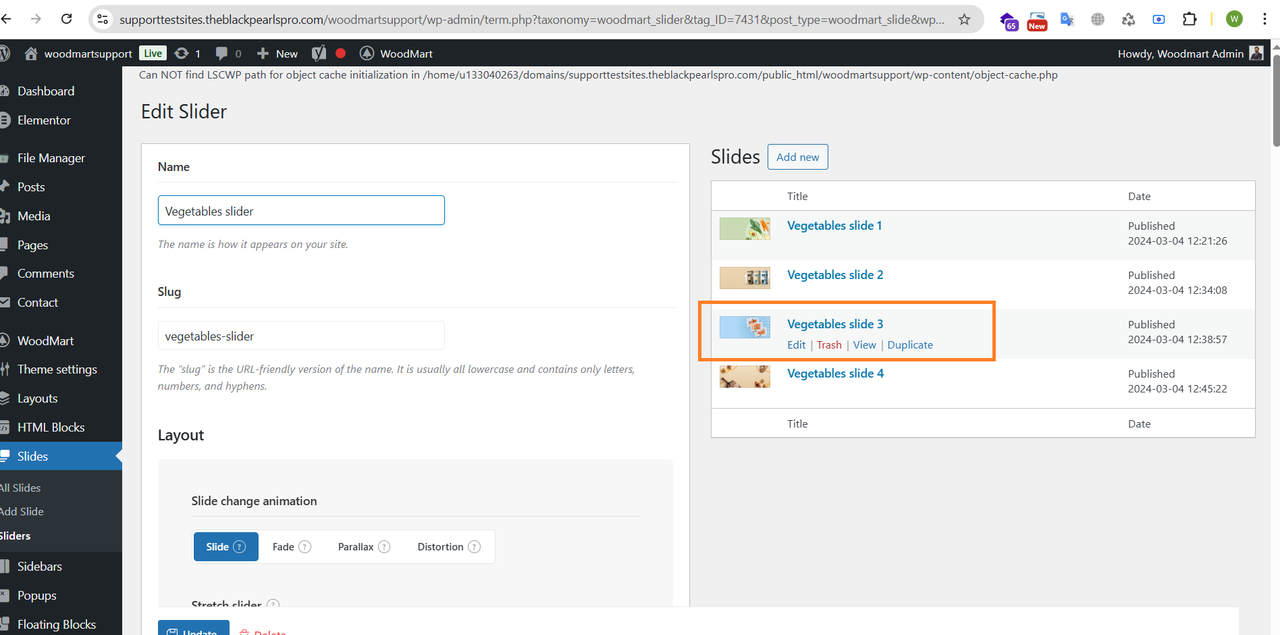Open site information icon in address bar
Image resolution: width=1280 pixels, height=635 pixels.
click(x=103, y=19)
